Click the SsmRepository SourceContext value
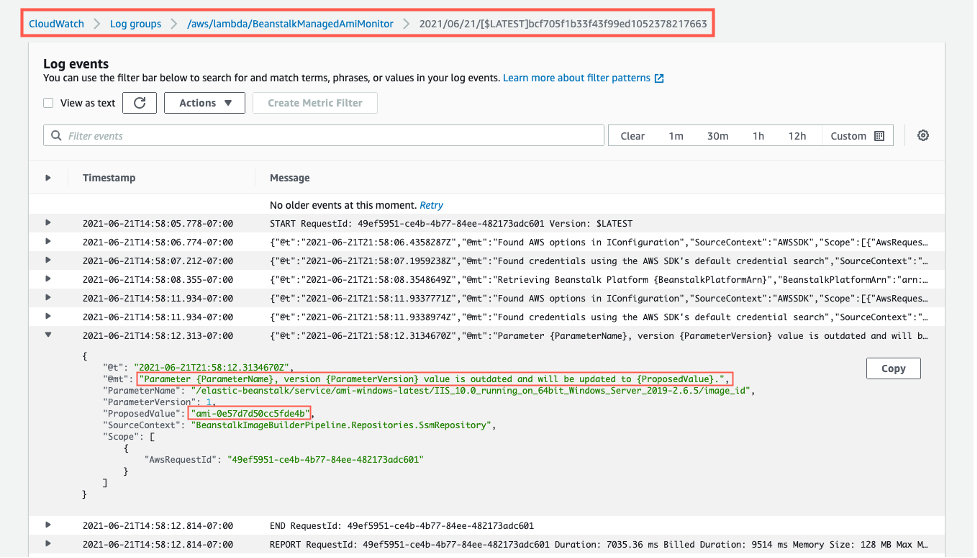977x558 pixels. 342,425
